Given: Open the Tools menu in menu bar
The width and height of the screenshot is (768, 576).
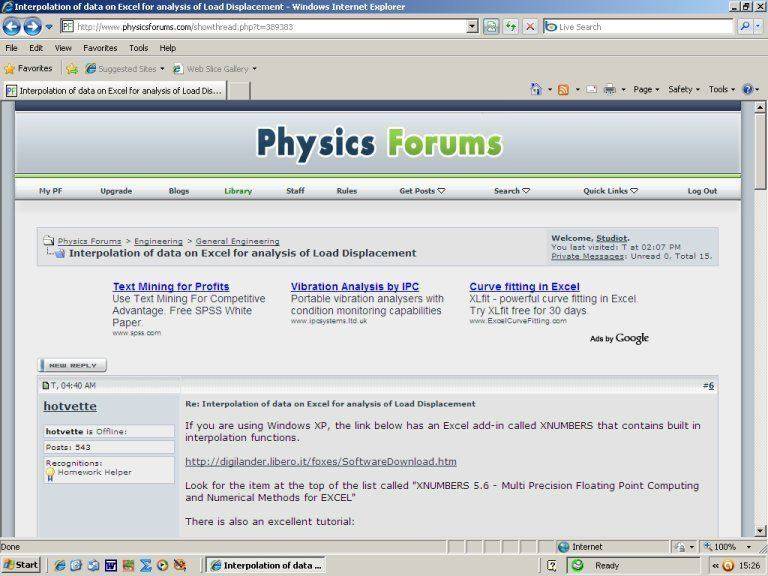Looking at the screenshot, I should 139,48.
